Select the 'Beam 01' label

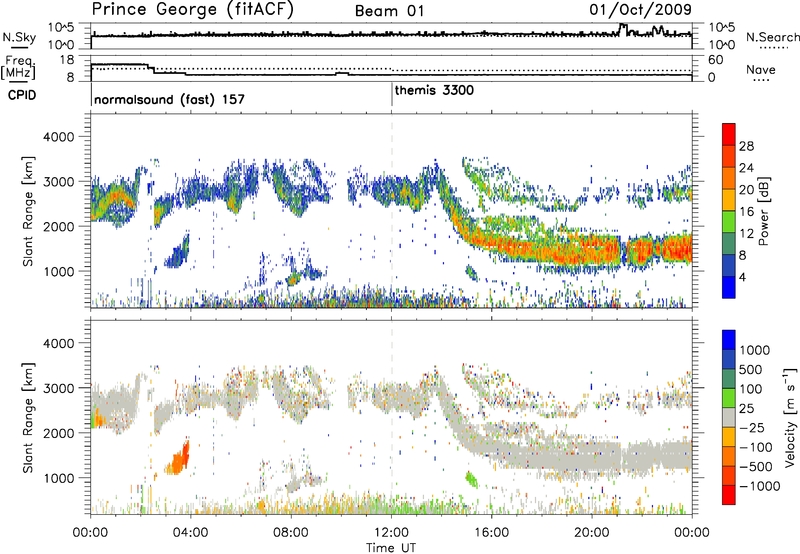click(389, 11)
